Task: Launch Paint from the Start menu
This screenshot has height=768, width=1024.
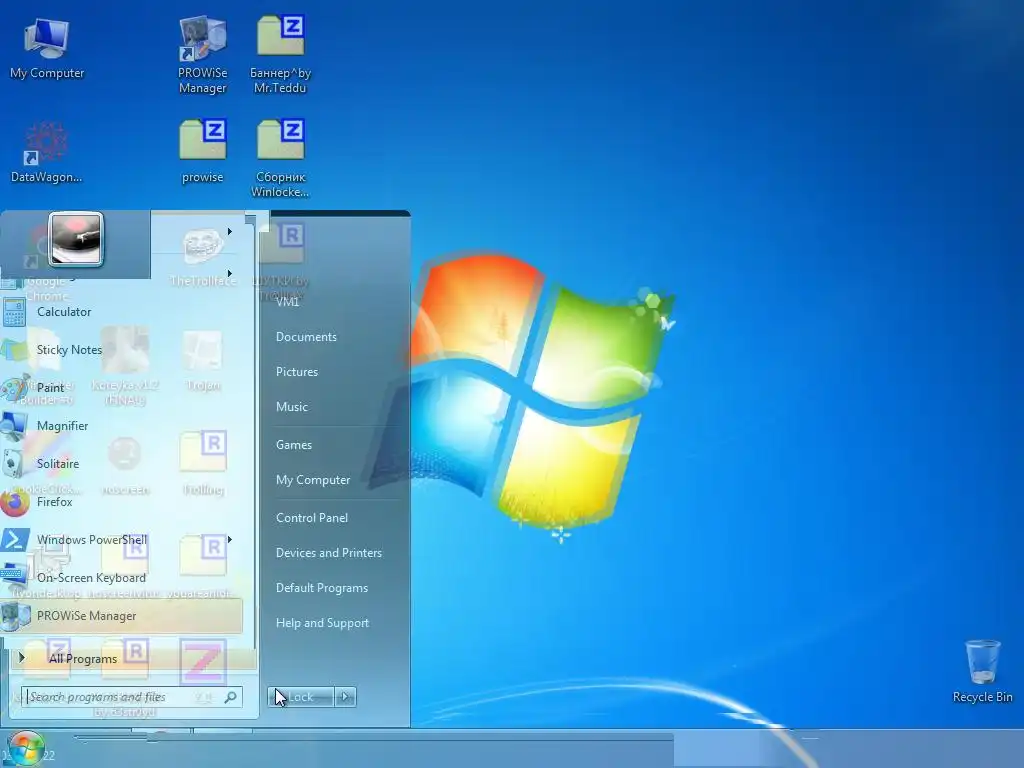Action: pyautogui.click(x=121, y=388)
